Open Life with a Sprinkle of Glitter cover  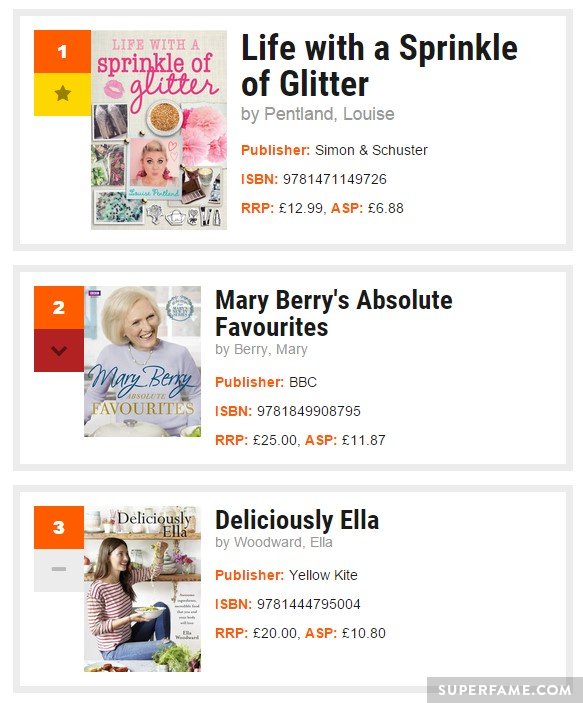159,130
